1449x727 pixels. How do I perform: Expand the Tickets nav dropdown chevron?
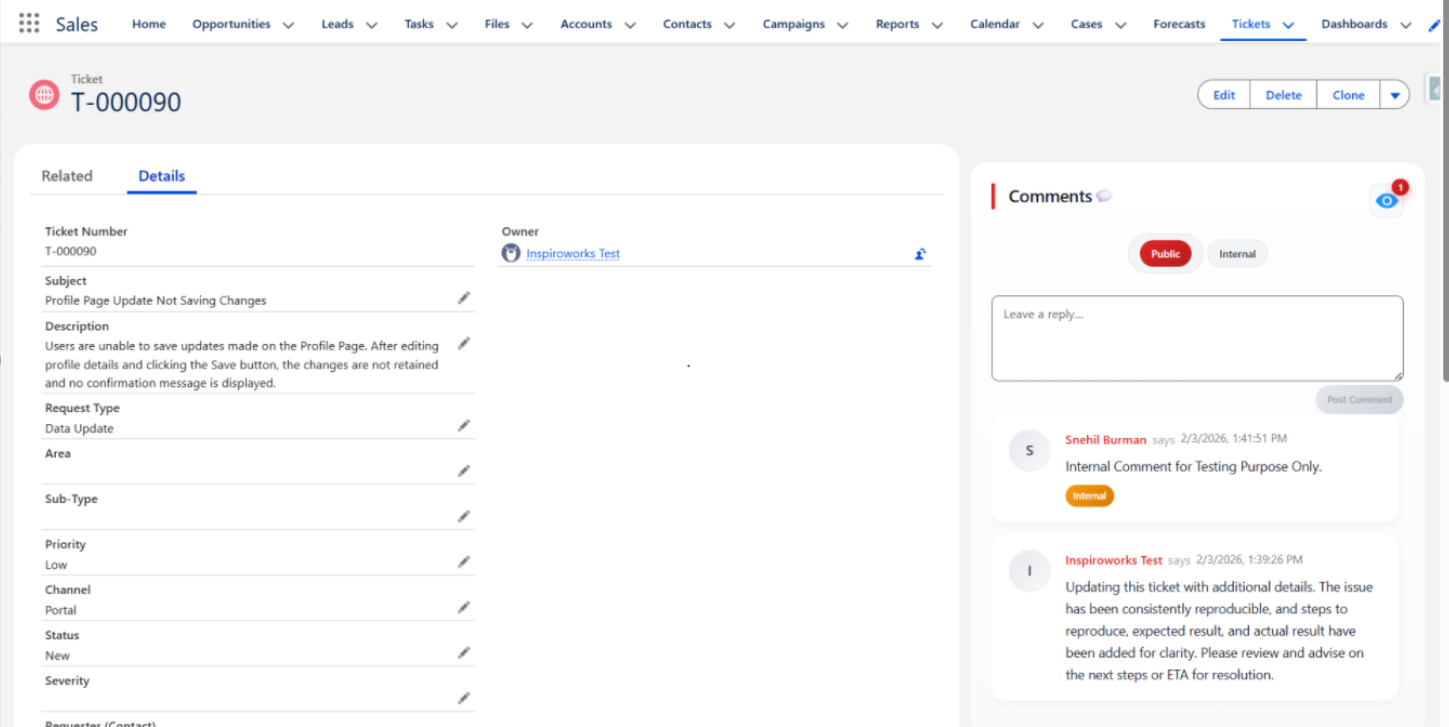tap(1288, 25)
